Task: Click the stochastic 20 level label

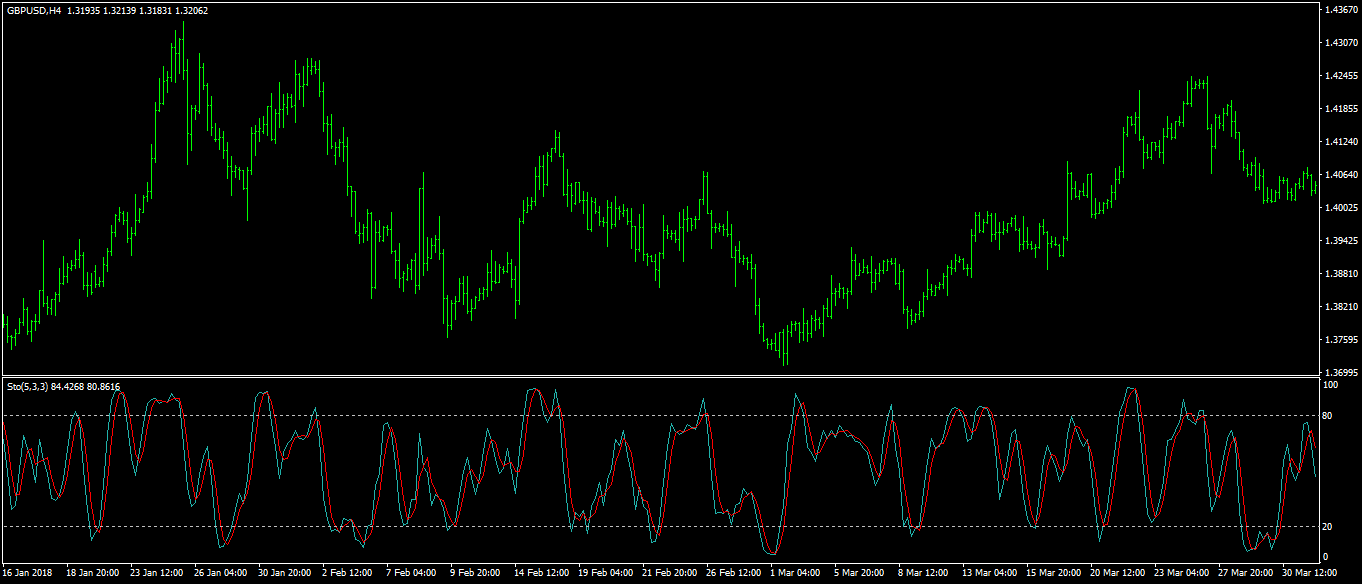Action: click(1328, 527)
